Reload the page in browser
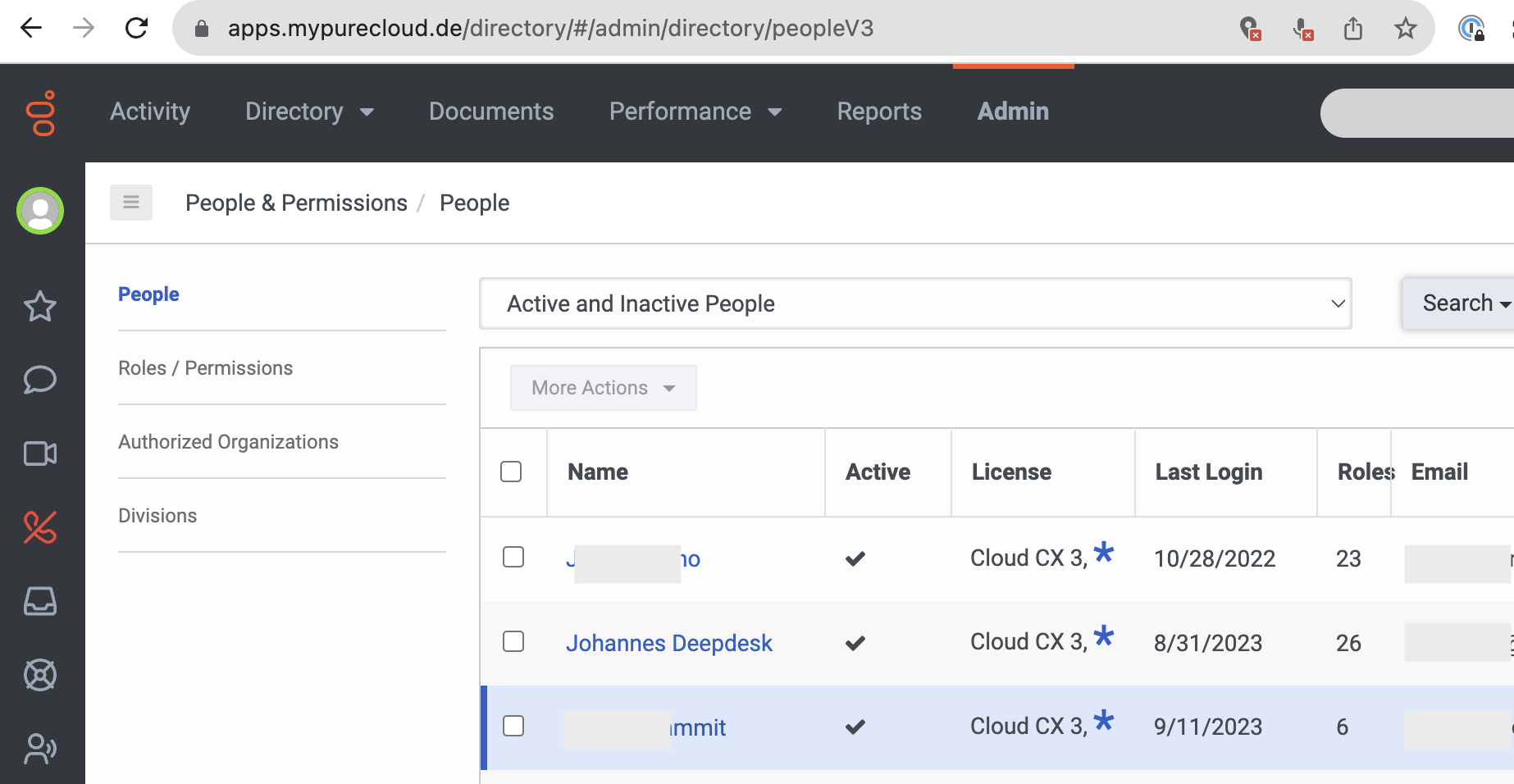The height and width of the screenshot is (784, 1514). pos(136,28)
